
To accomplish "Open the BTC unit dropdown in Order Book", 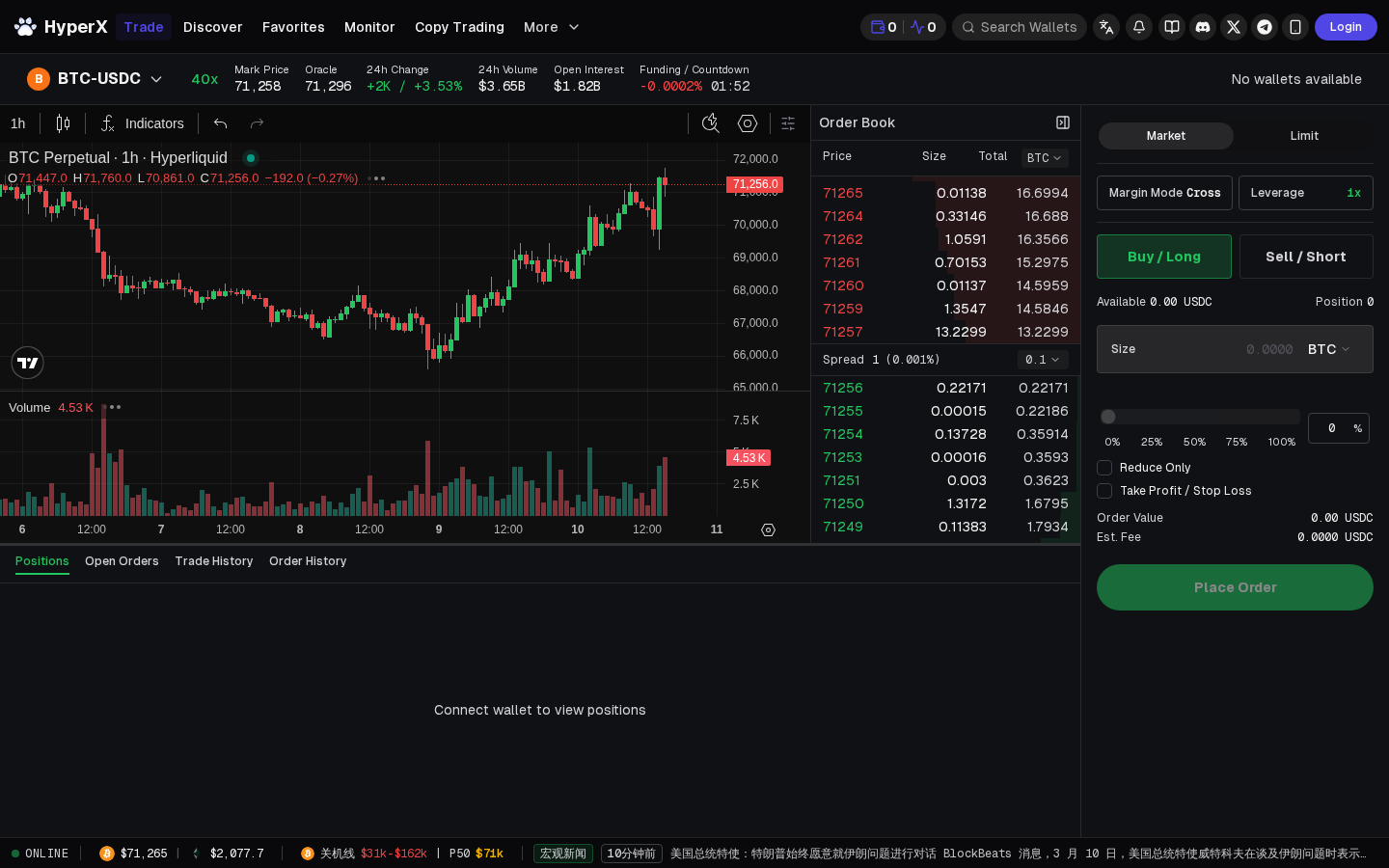I will (x=1045, y=157).
